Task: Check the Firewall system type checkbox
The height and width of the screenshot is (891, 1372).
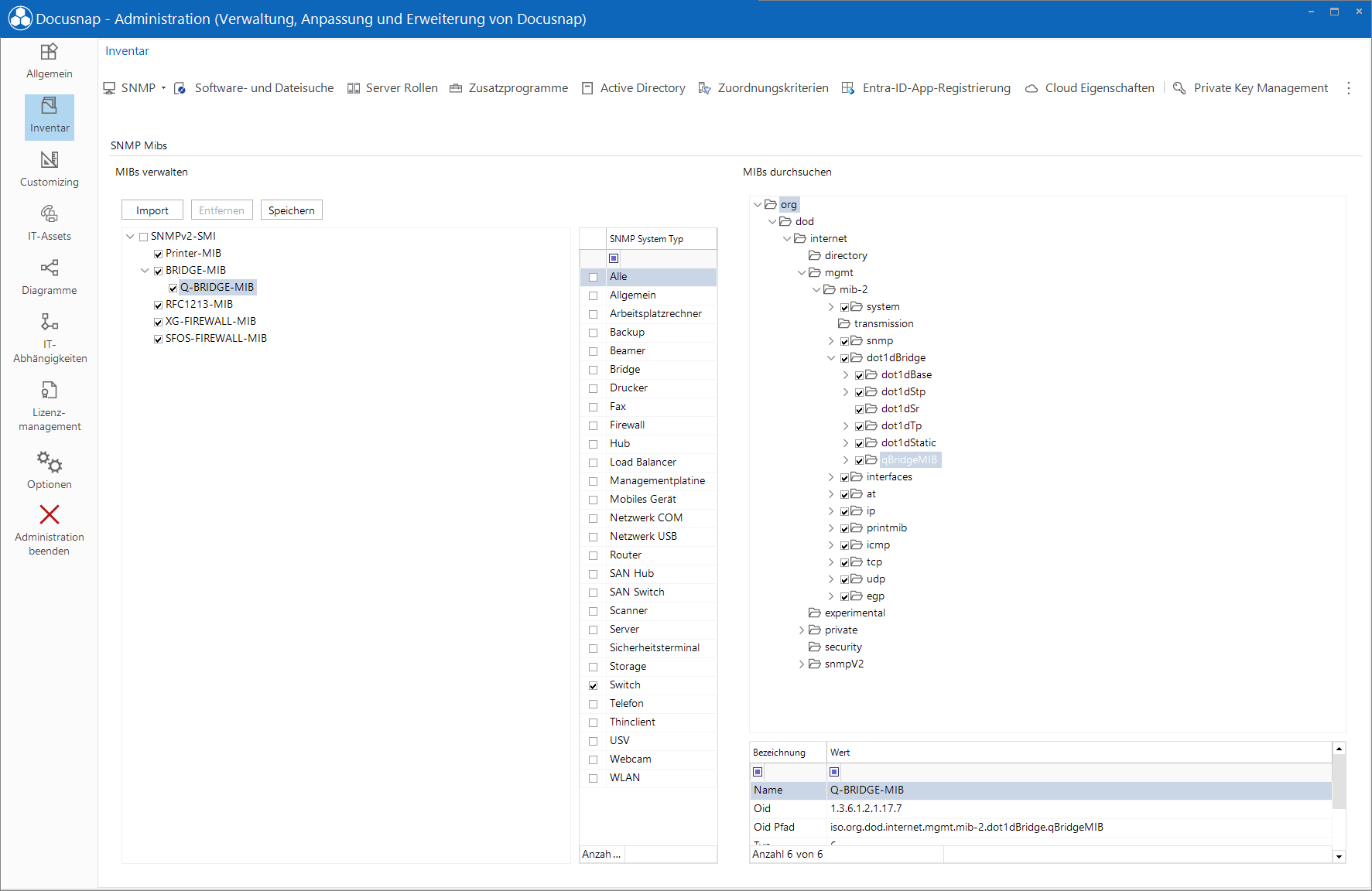Action: [594, 425]
